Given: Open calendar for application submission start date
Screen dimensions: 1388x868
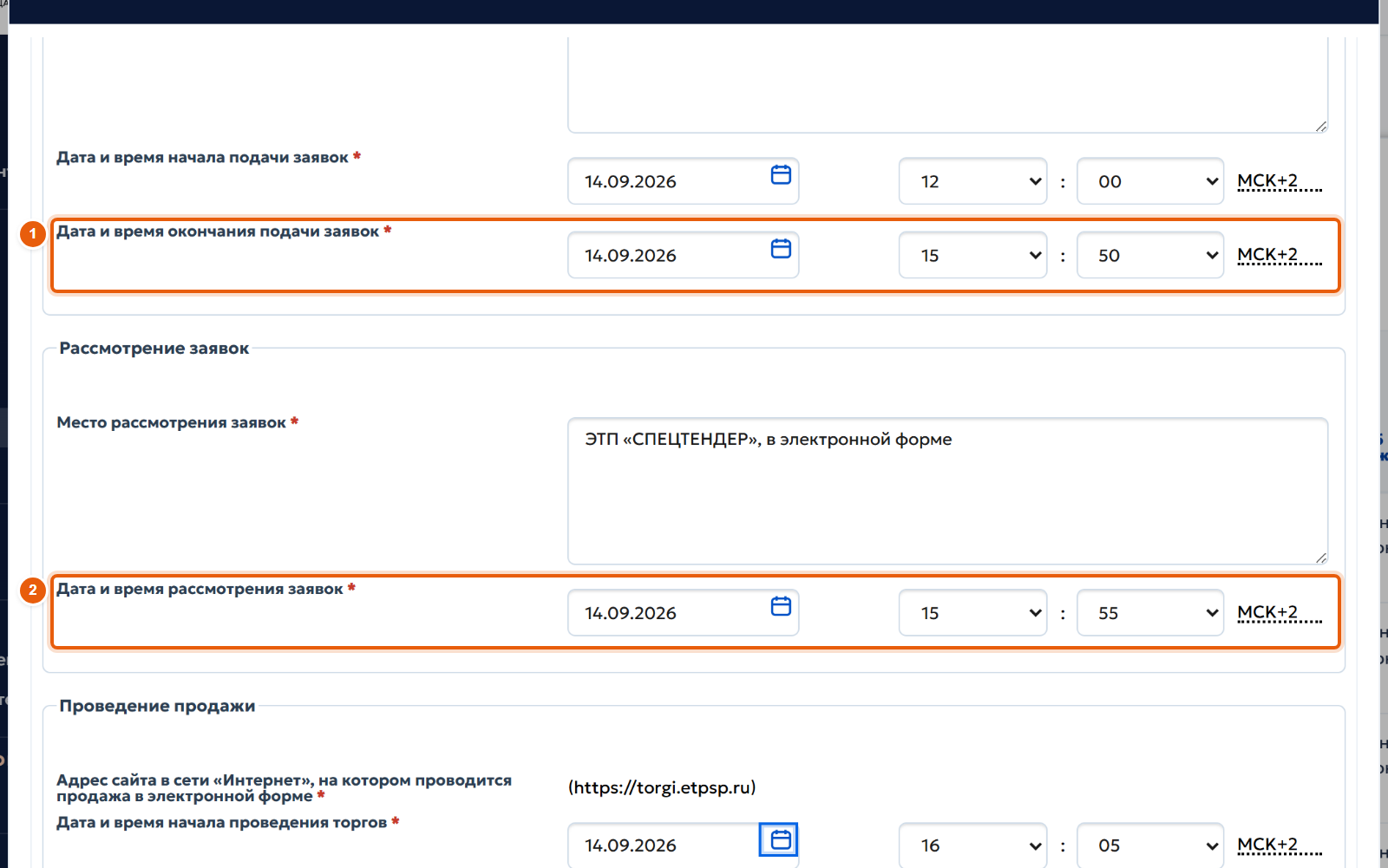Looking at the screenshot, I should click(x=781, y=175).
